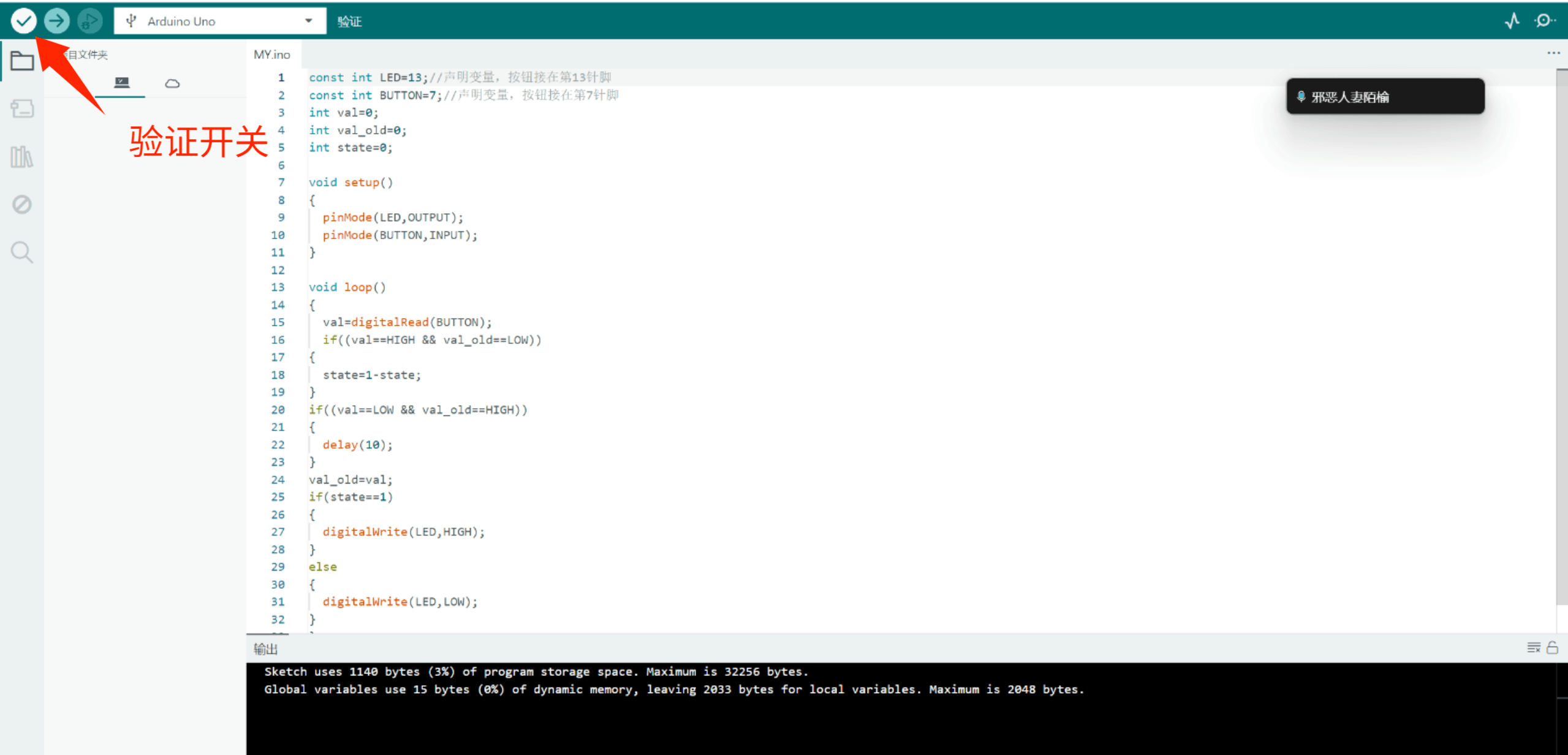Switch to the local sketchbook tab
This screenshot has width=1568, height=755.
122,83
